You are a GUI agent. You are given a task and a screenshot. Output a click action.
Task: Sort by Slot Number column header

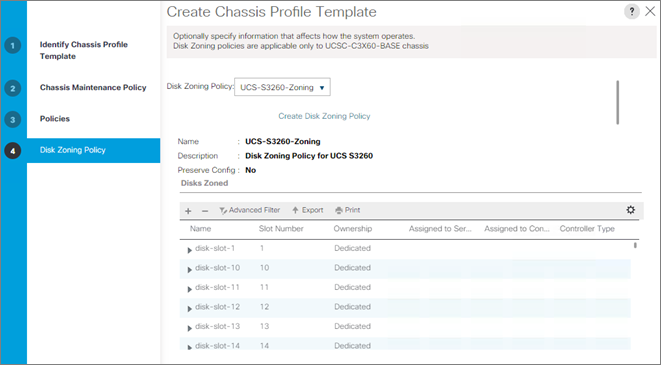click(x=281, y=229)
